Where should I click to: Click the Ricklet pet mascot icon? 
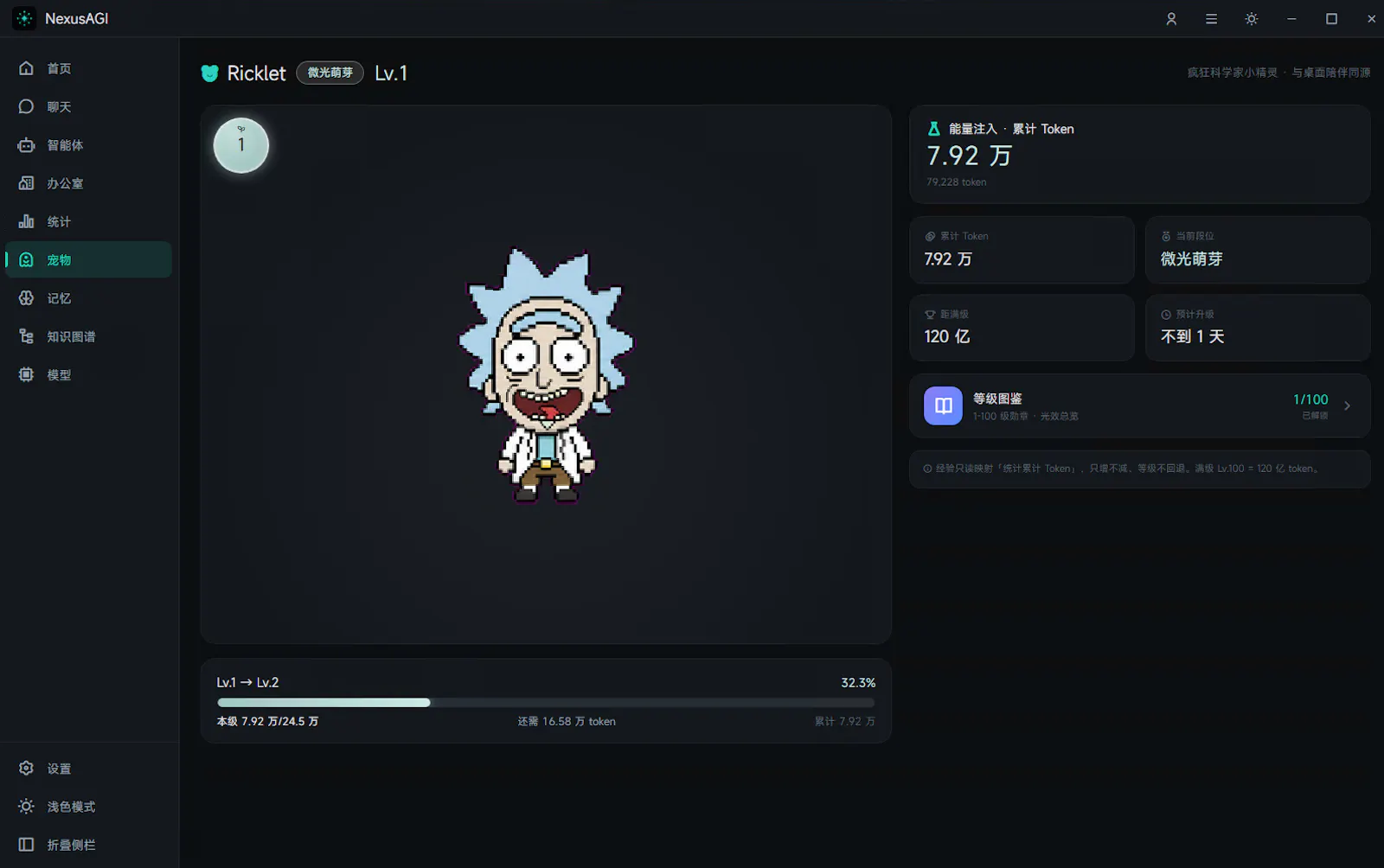click(x=209, y=73)
